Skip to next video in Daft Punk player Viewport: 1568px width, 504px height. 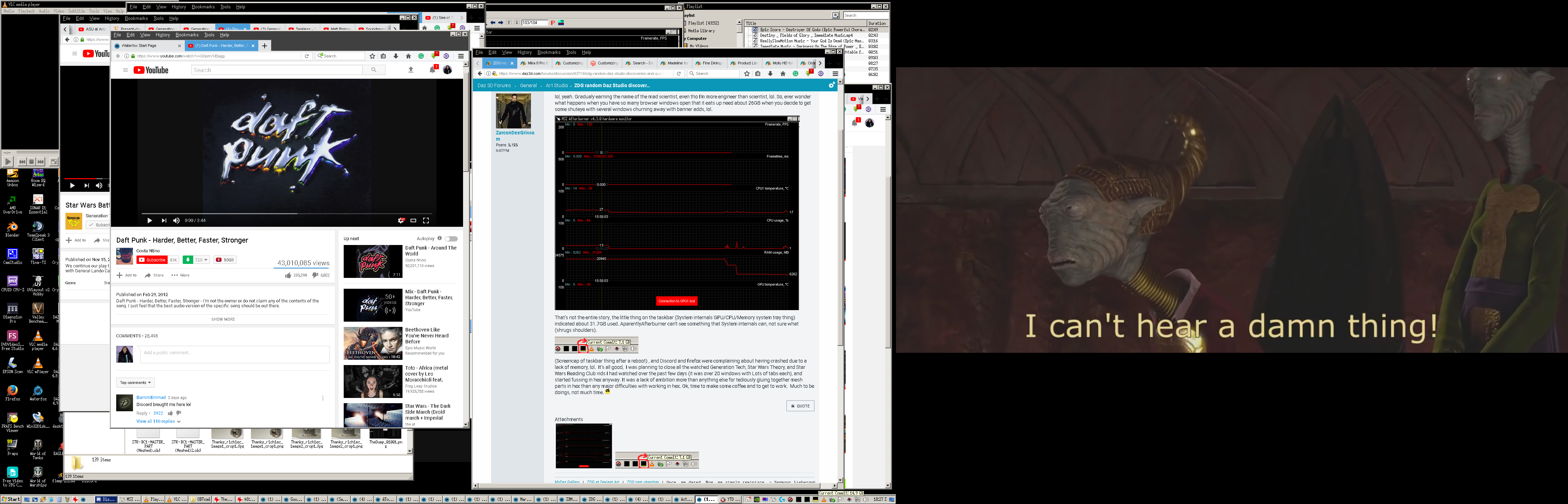[x=164, y=220]
